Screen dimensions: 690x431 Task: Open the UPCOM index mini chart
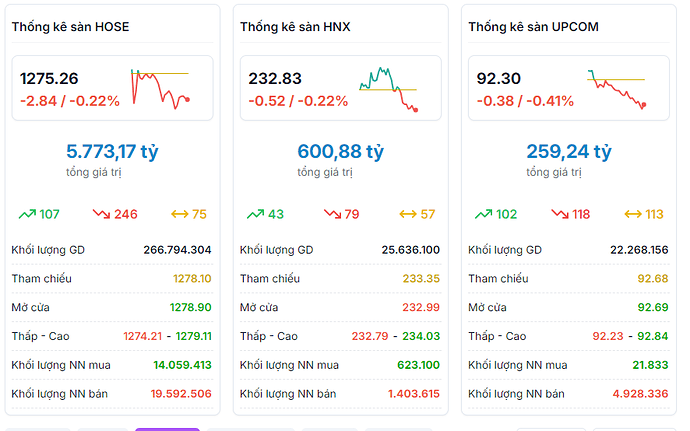pyautogui.click(x=617, y=88)
